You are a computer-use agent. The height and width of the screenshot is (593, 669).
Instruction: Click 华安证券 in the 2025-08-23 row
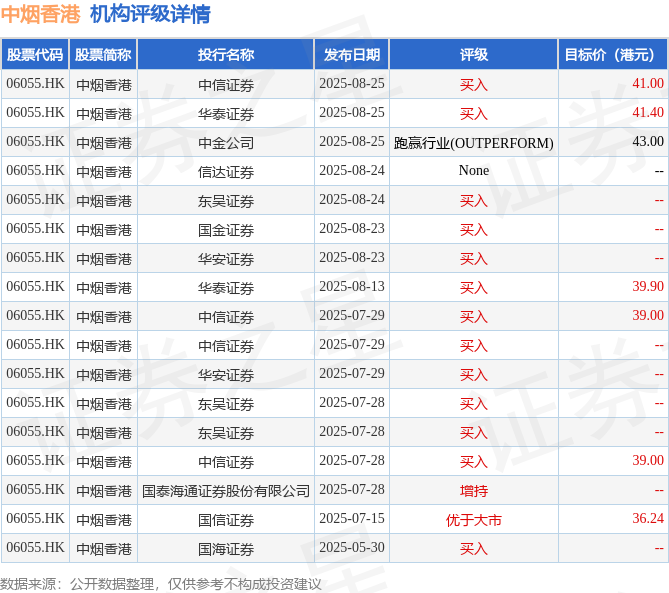(x=226, y=259)
